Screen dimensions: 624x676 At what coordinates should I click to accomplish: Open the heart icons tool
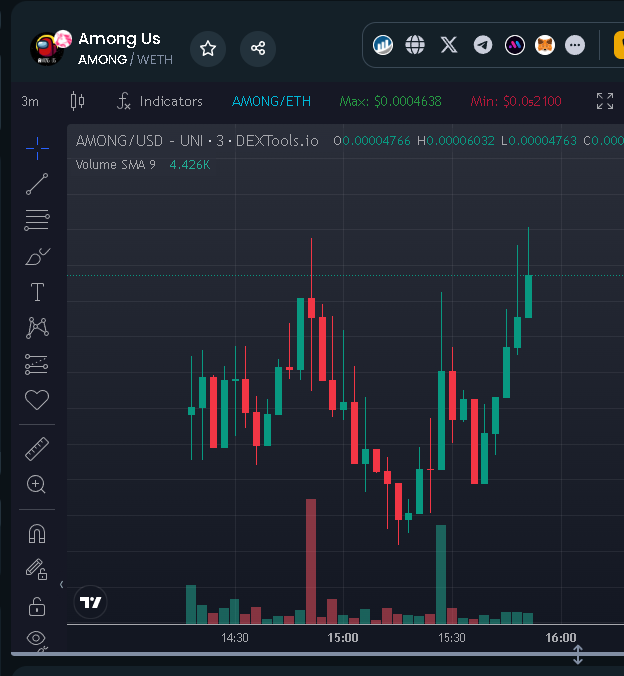pos(37,400)
